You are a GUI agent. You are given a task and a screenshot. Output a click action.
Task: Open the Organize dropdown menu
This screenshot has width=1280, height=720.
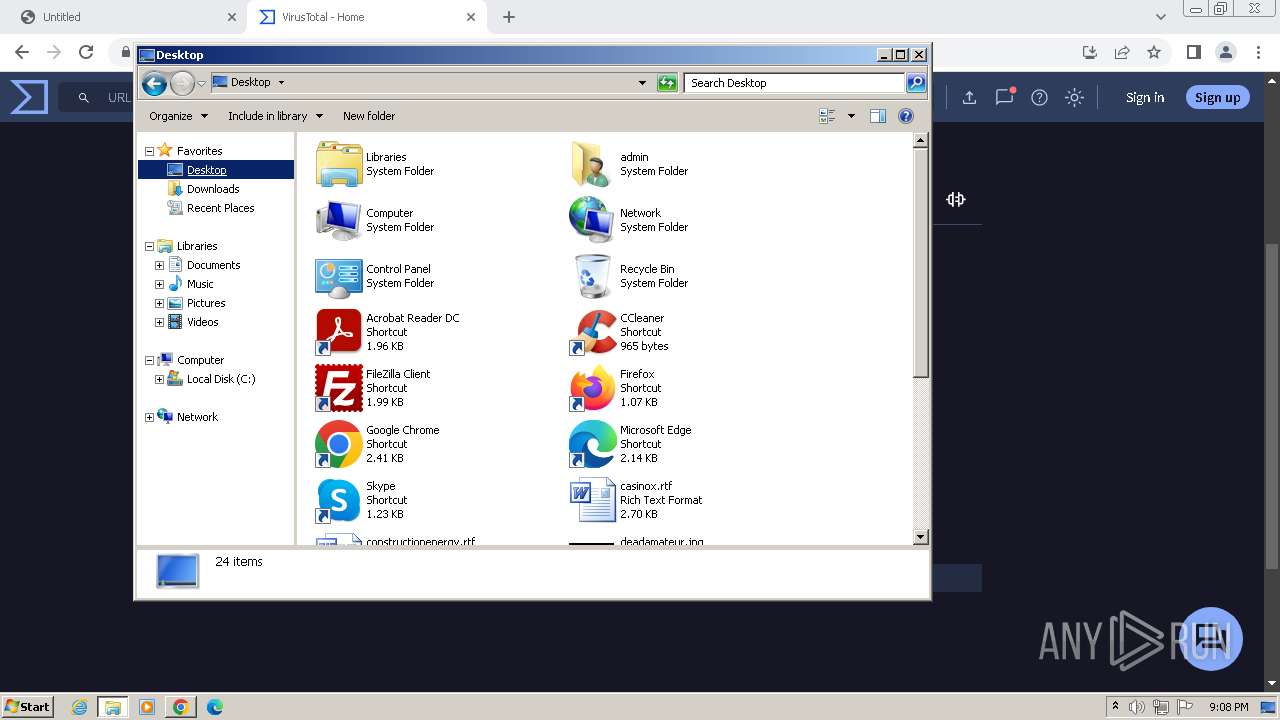[x=178, y=116]
